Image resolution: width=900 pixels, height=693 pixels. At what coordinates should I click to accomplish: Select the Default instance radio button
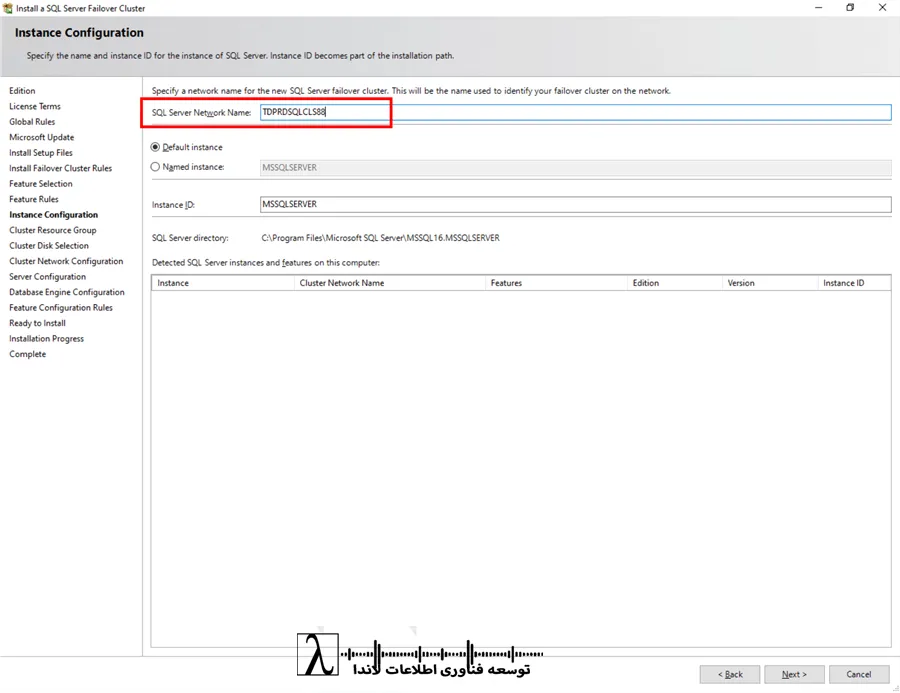click(x=155, y=147)
